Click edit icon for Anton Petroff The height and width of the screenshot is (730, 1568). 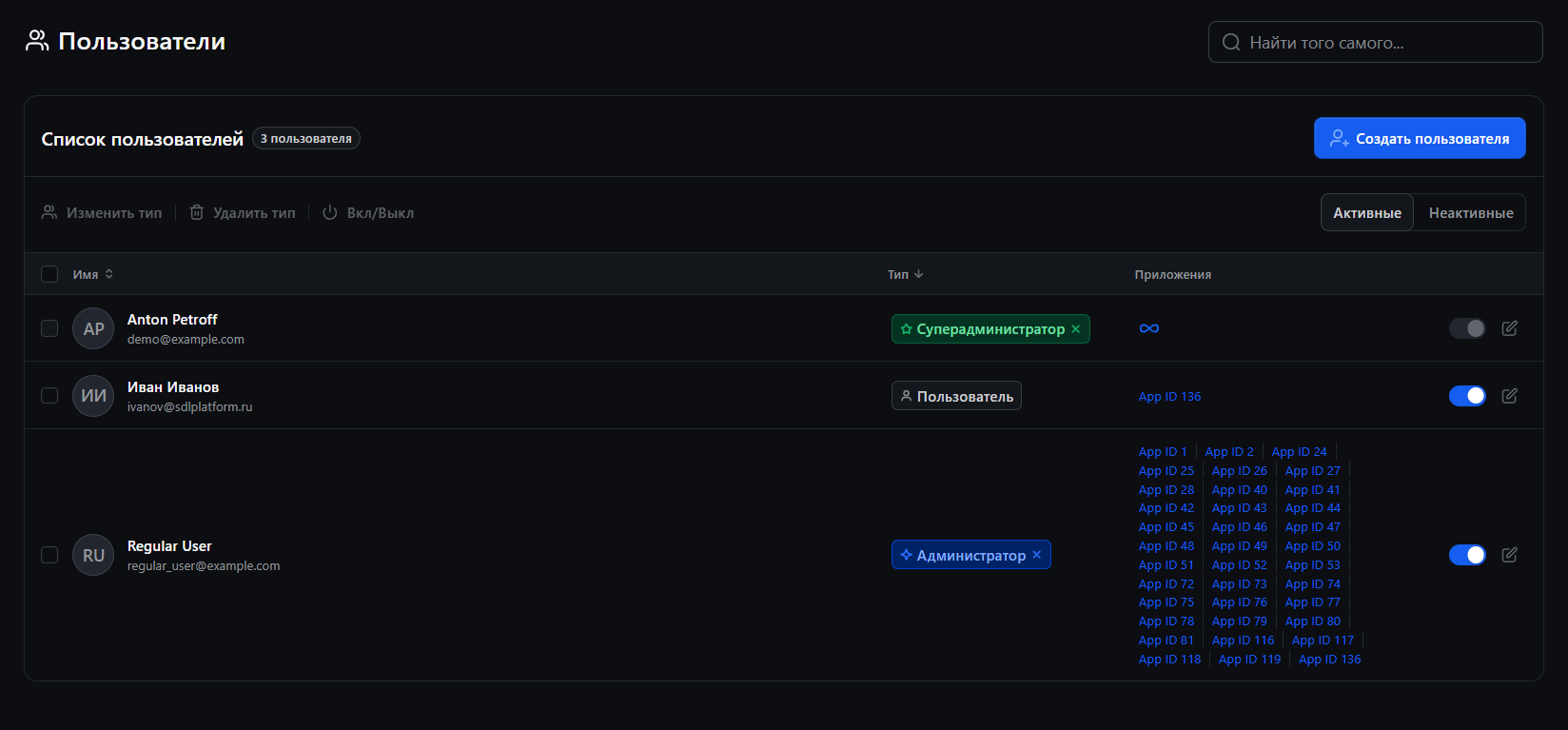(x=1509, y=328)
